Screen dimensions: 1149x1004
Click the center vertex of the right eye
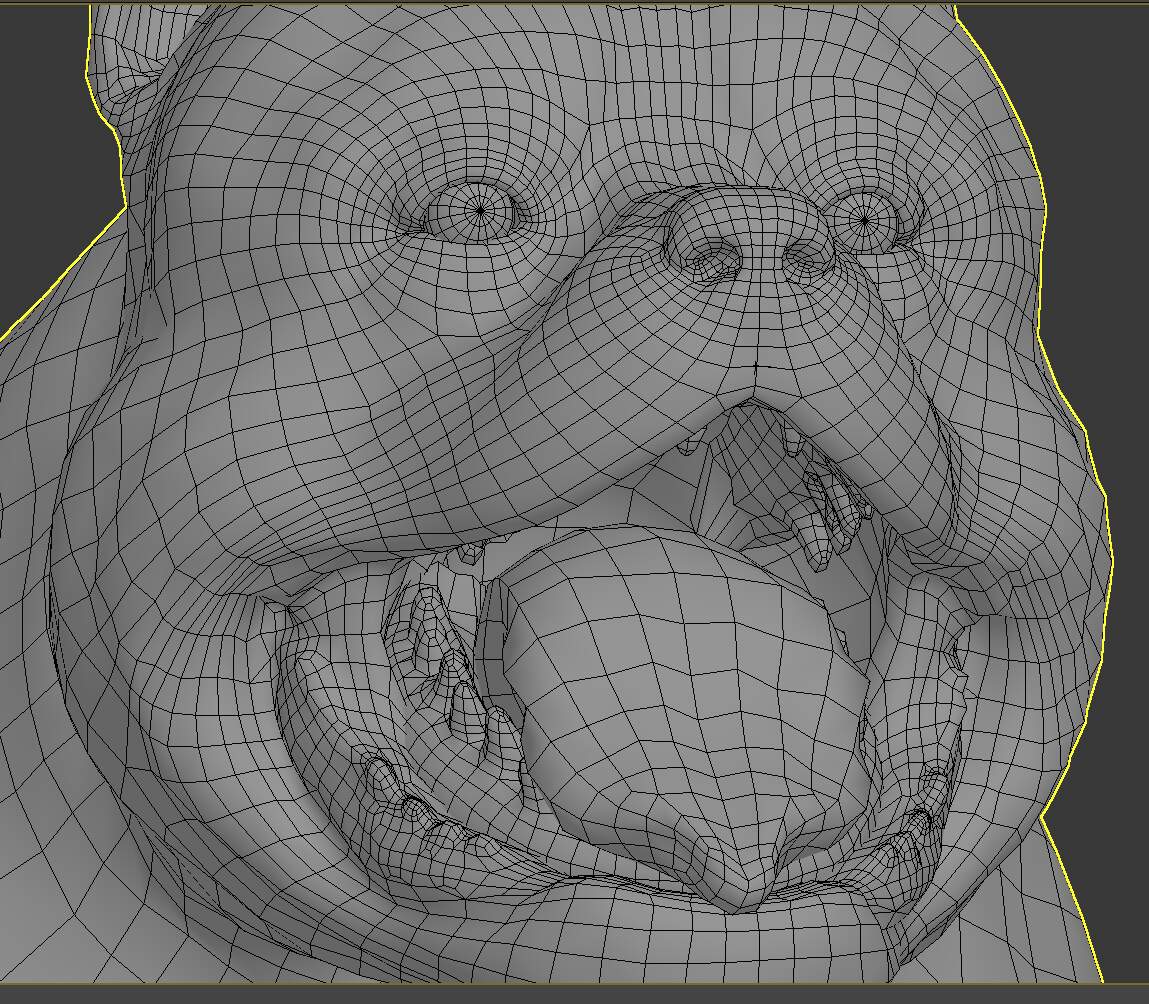865,220
